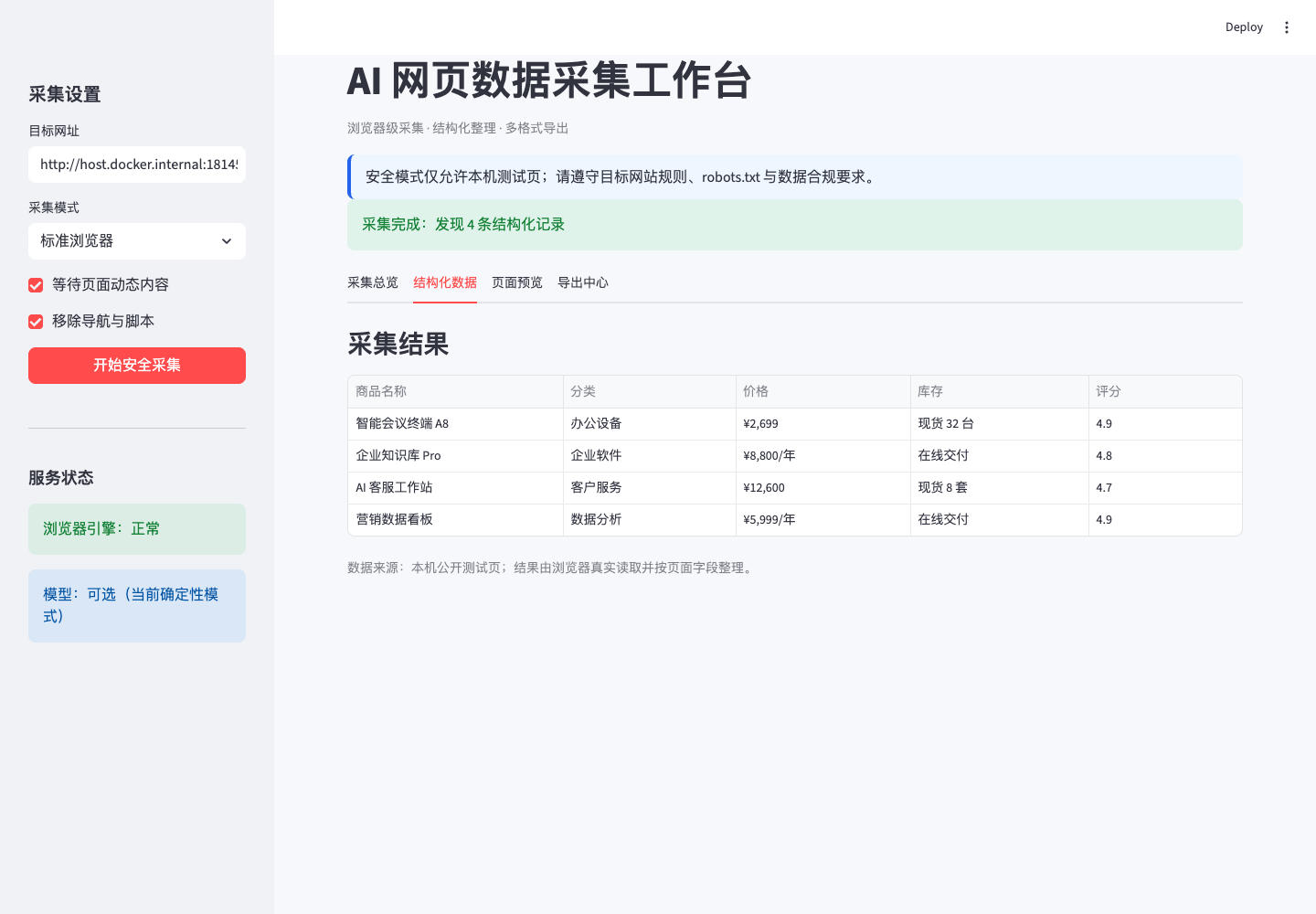Click the 采集设置 sidebar heading
The width and height of the screenshot is (1316, 914).
(x=65, y=94)
